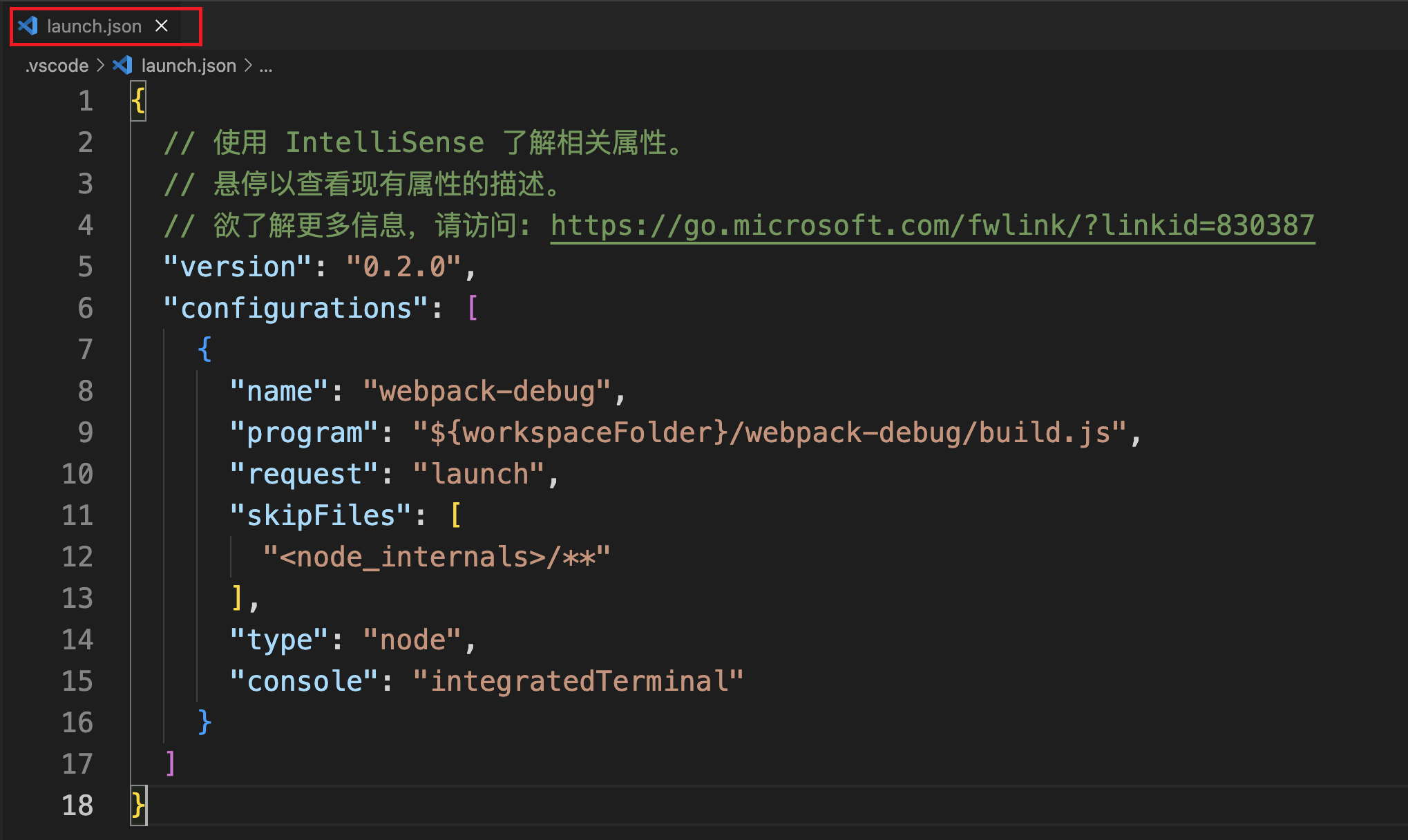Click line number 18 in gutter

(x=77, y=805)
